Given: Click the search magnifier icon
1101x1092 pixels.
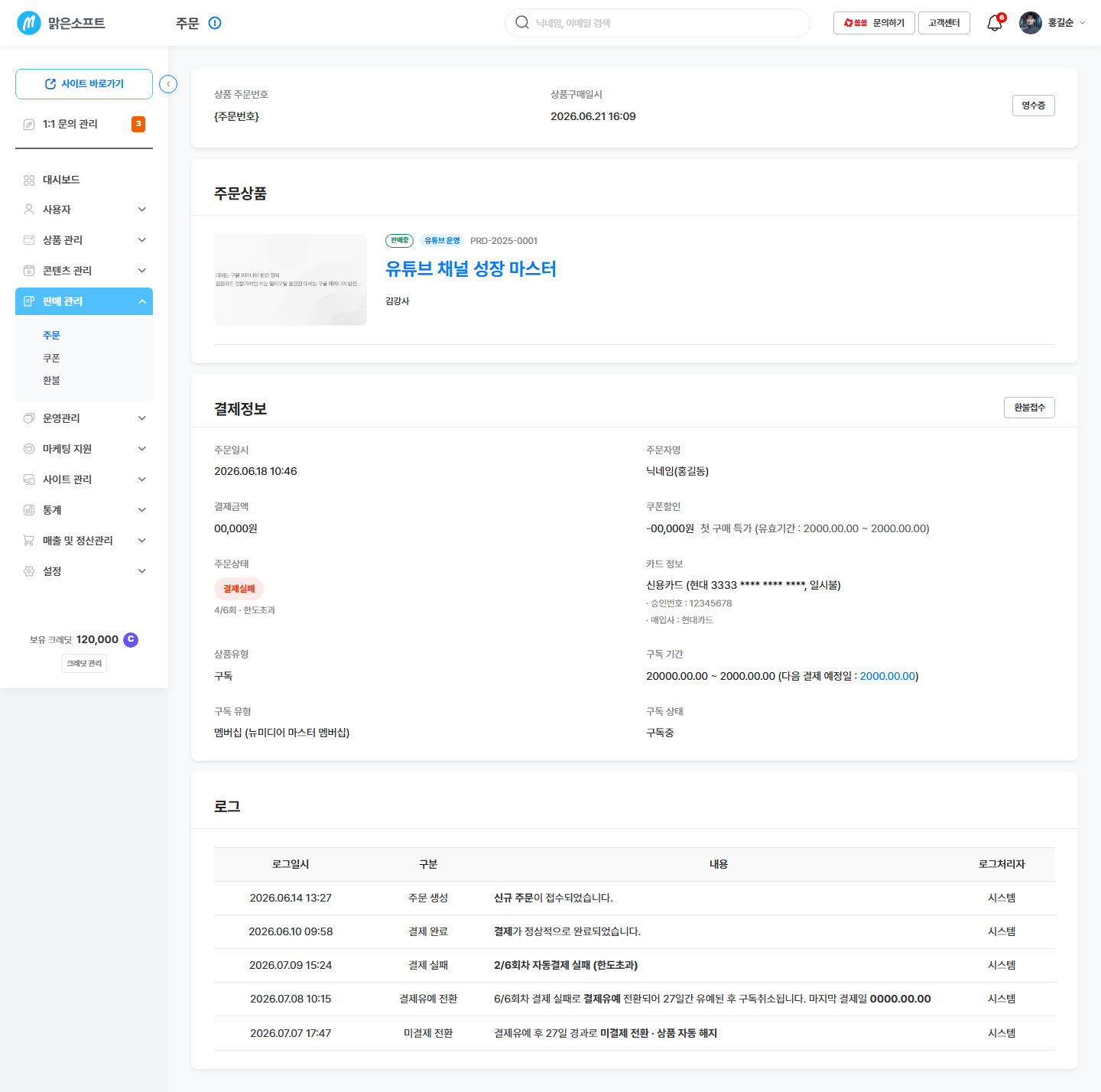Looking at the screenshot, I should [522, 22].
